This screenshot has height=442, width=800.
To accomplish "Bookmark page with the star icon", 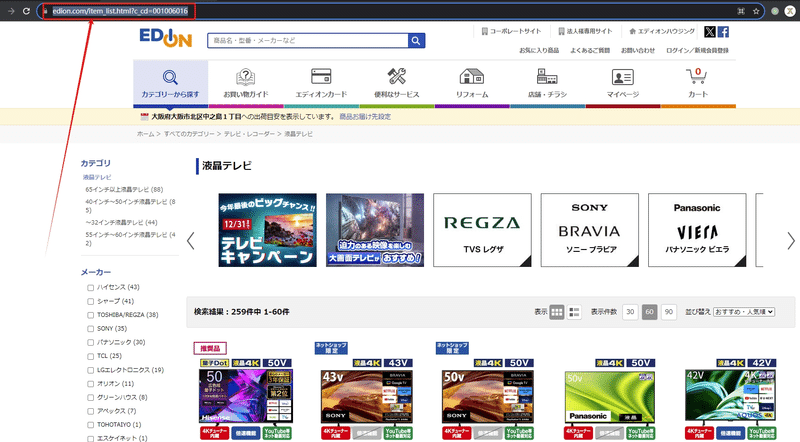I will 756,11.
